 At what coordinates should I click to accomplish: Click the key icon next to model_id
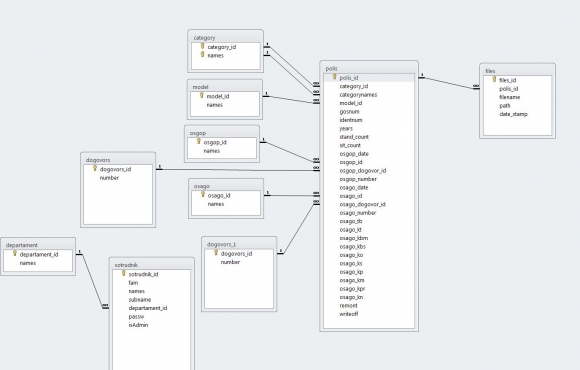tap(202, 95)
